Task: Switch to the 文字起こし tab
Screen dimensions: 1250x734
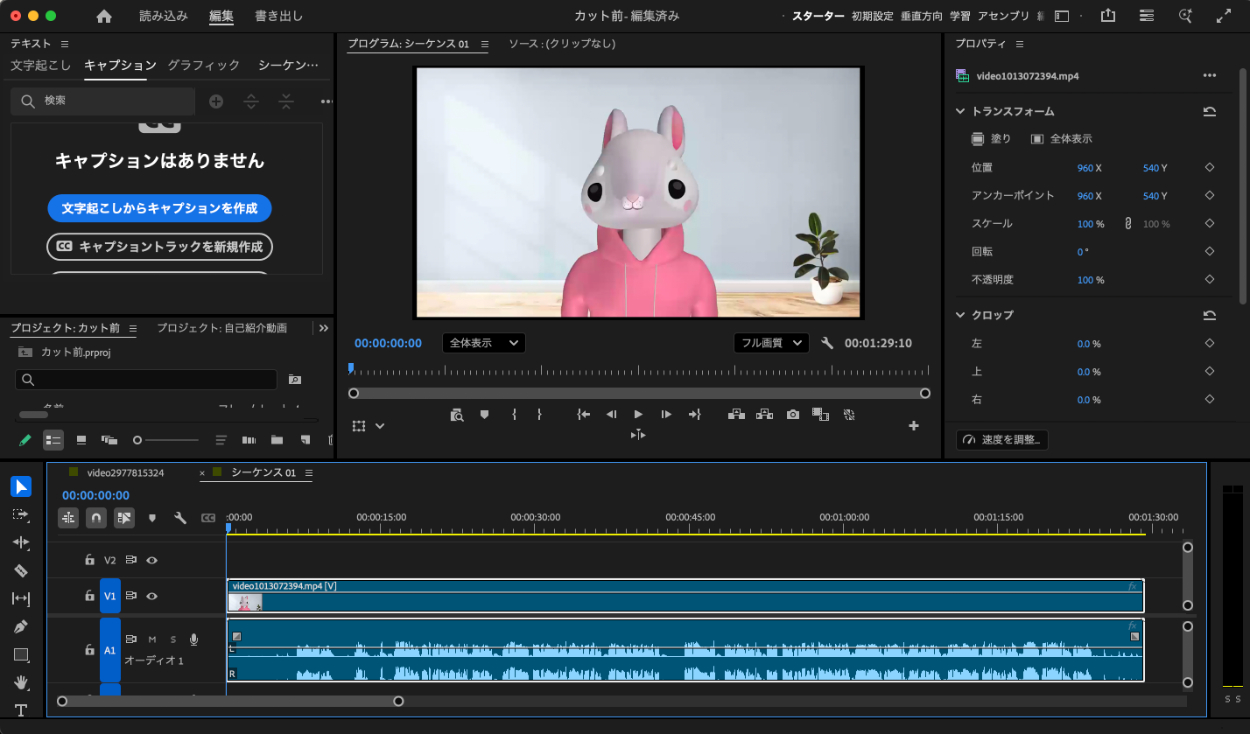Action: 41,65
